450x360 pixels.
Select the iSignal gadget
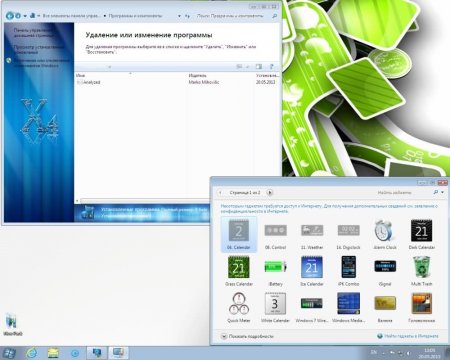pos(385,271)
